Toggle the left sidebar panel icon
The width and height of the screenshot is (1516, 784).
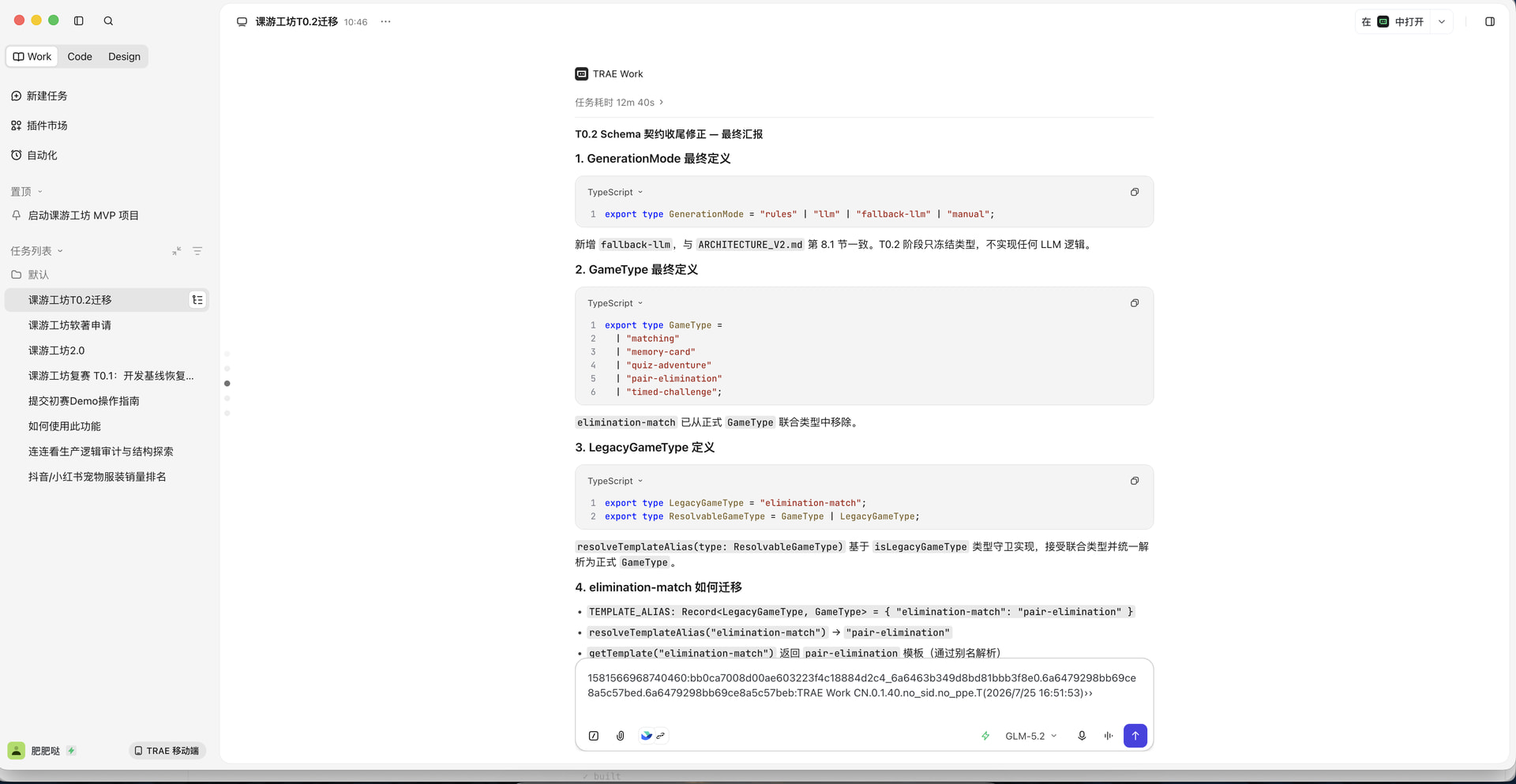[79, 21]
